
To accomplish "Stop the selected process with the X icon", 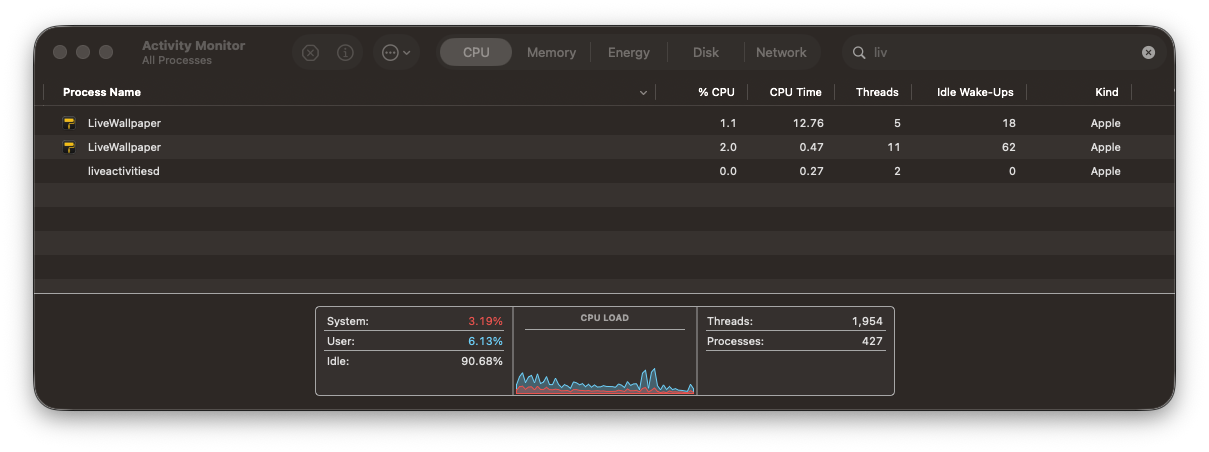I will [310, 53].
